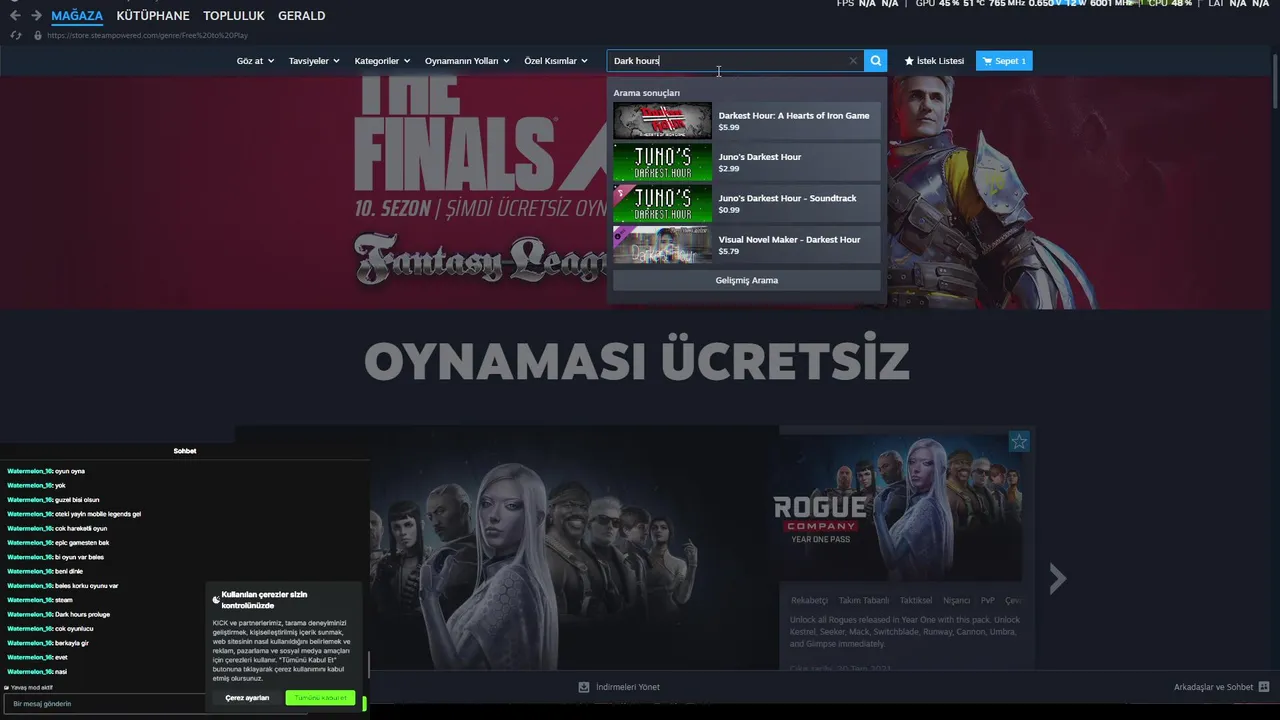Image resolution: width=1280 pixels, height=720 pixels.
Task: Switch to the KÜTÜPHANE tab
Action: (x=153, y=15)
